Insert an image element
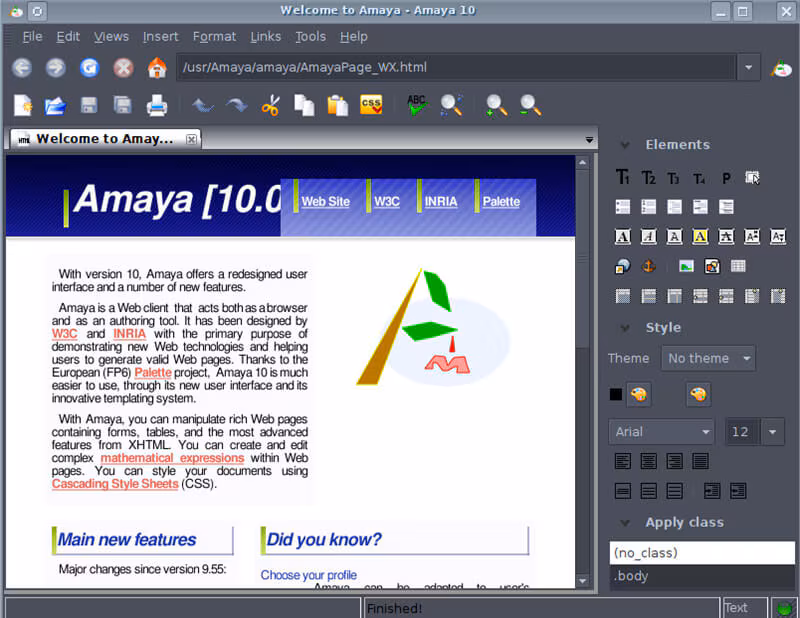 pos(686,266)
